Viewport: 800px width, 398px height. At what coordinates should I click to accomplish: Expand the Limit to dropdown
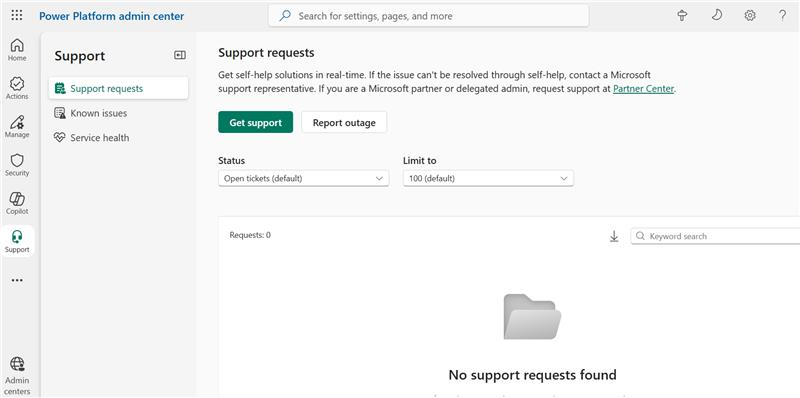tap(488, 179)
